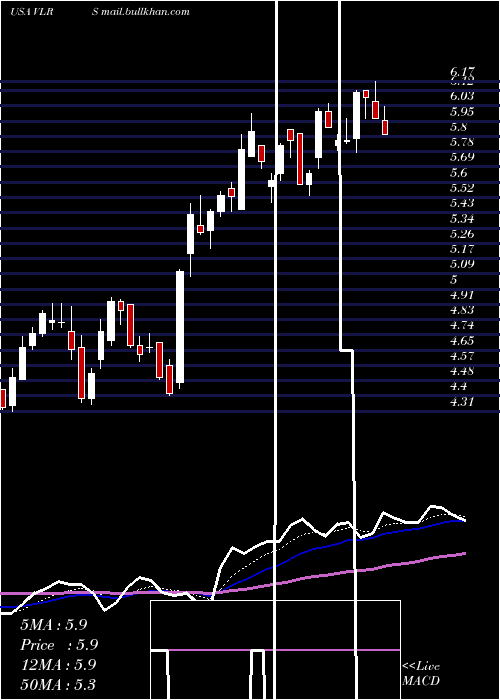Click the 5.26 price axis label
The height and width of the screenshot is (700, 500).
click(462, 233)
